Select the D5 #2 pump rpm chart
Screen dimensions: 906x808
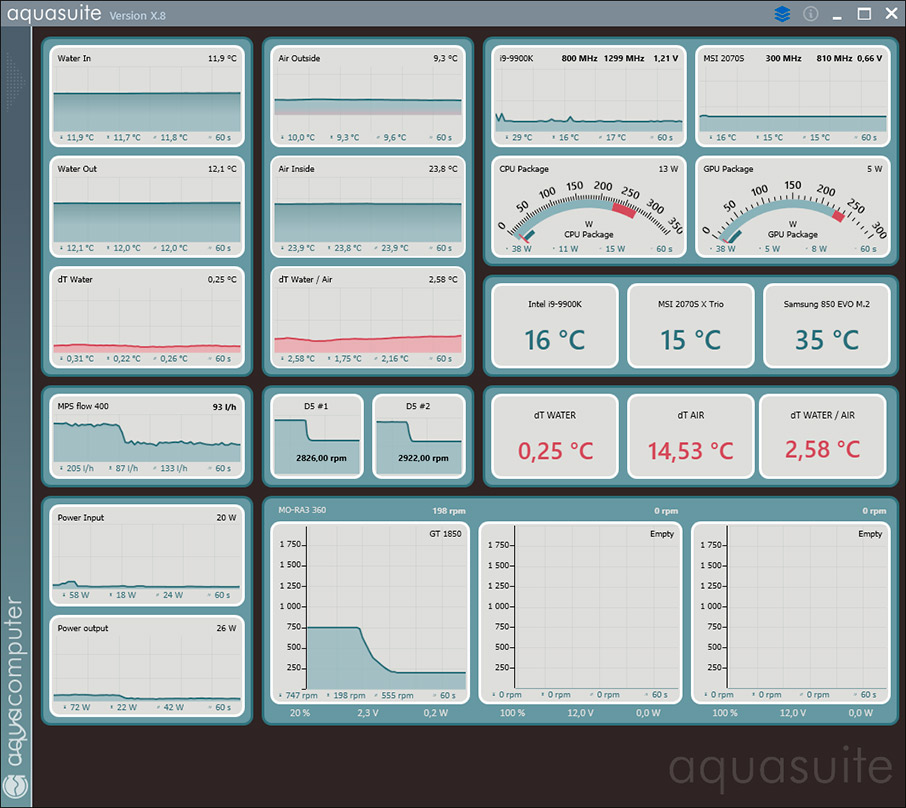click(x=419, y=436)
